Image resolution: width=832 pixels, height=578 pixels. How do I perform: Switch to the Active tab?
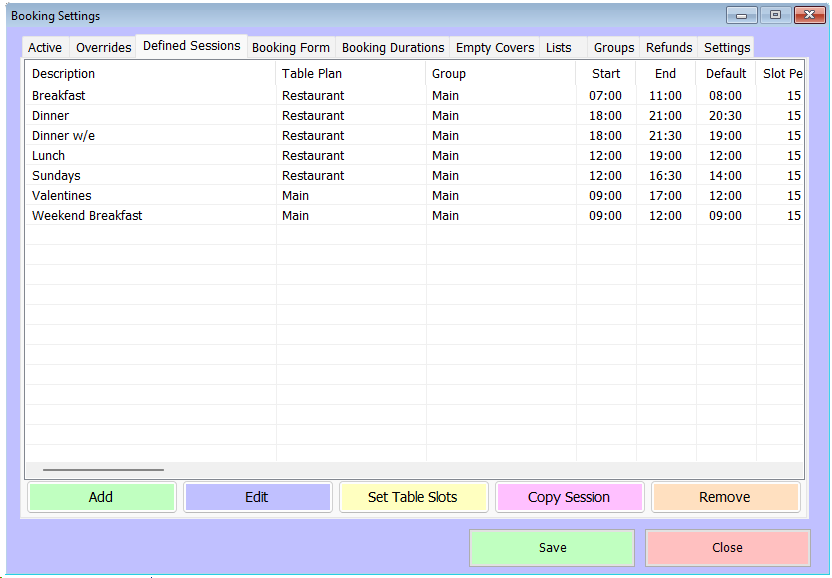pyautogui.click(x=45, y=48)
